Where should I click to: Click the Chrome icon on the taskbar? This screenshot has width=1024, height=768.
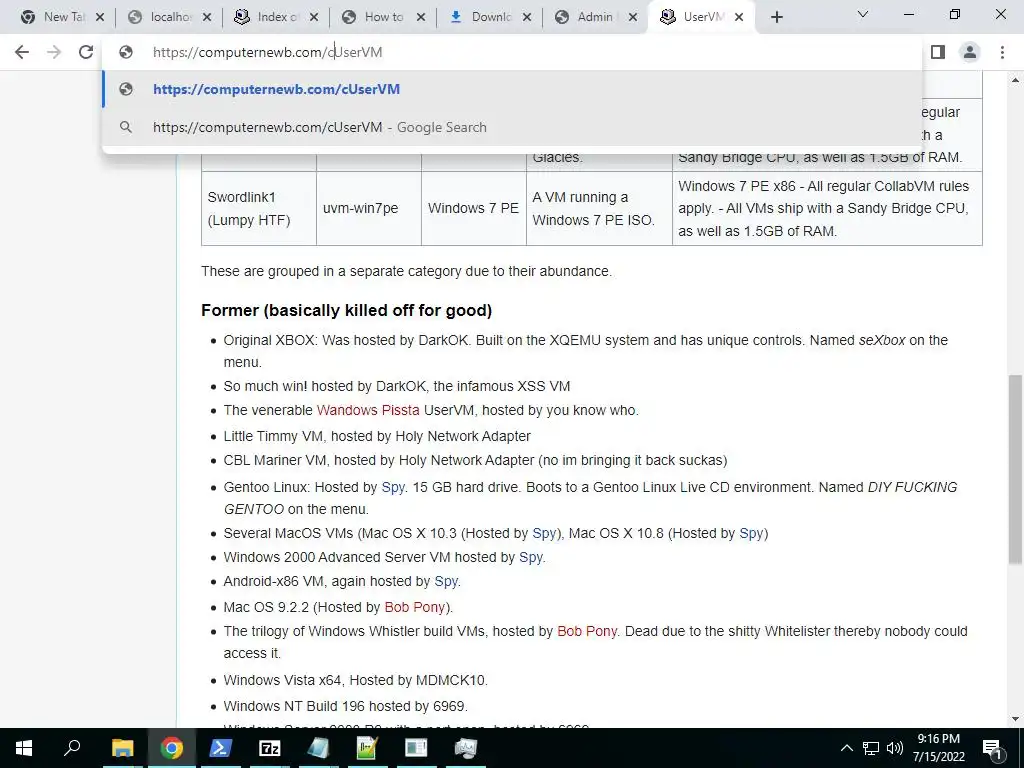tap(171, 748)
